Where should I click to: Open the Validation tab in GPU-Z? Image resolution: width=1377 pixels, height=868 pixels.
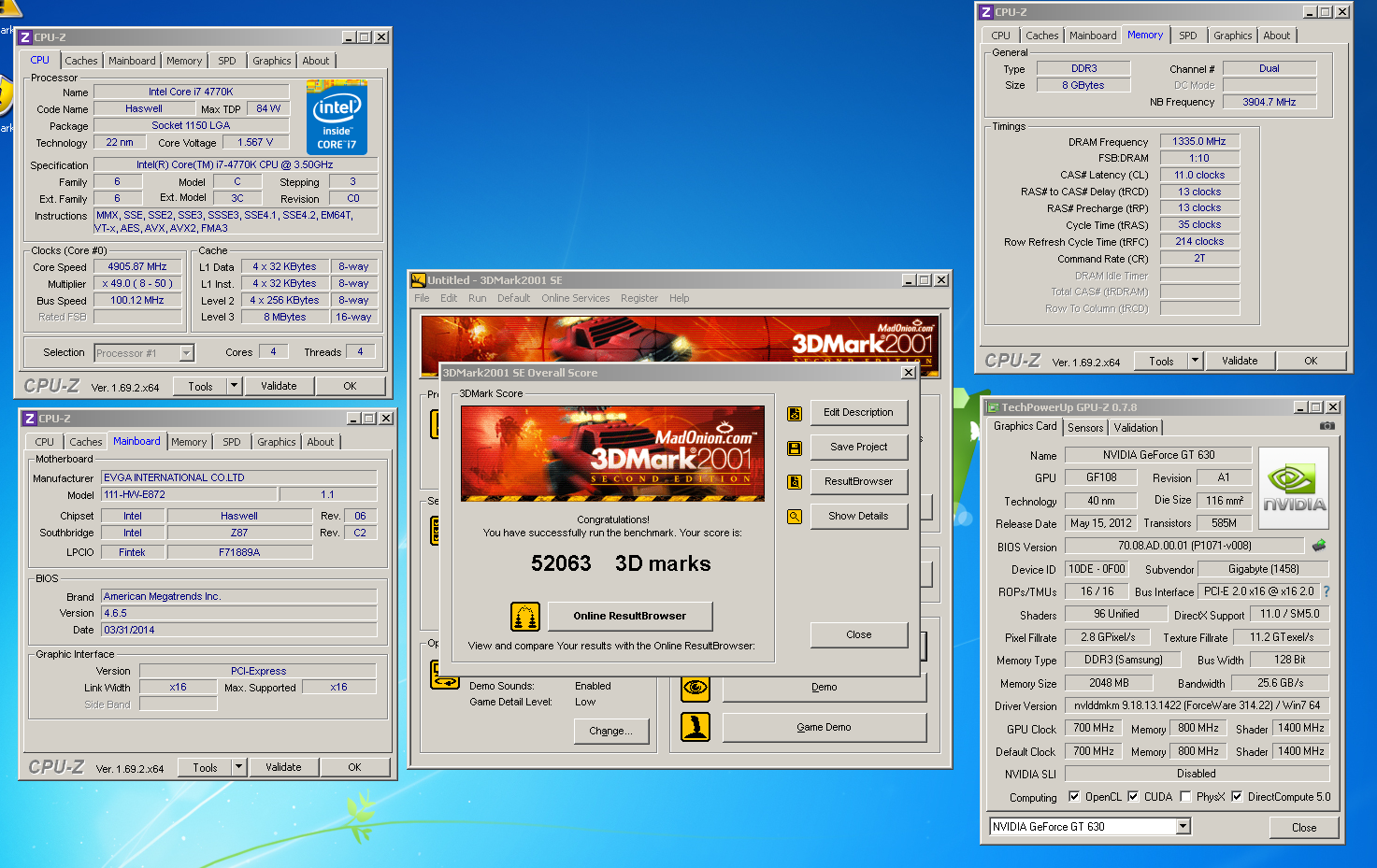click(x=1136, y=428)
